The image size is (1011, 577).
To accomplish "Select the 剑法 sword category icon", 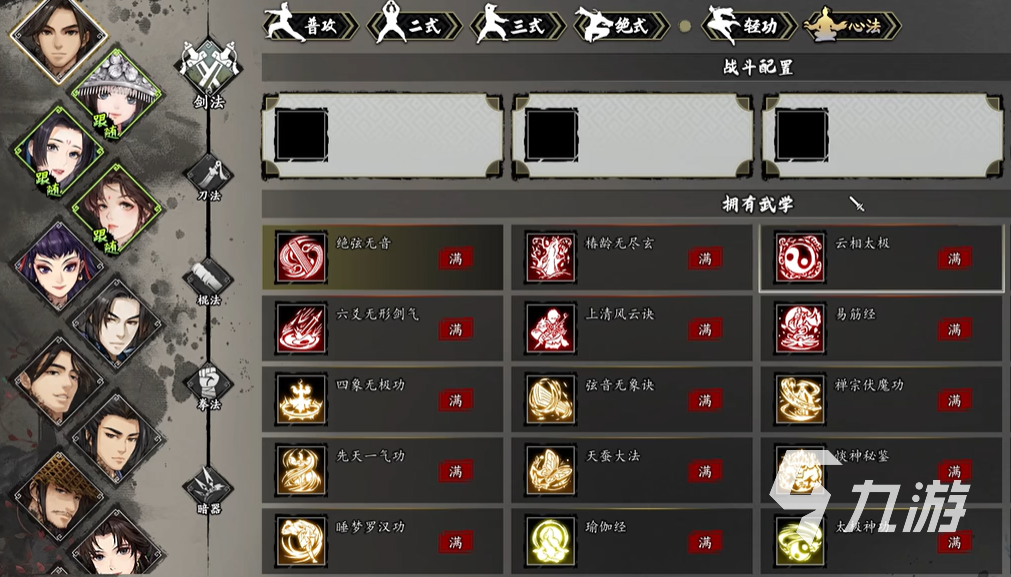I will click(x=208, y=68).
